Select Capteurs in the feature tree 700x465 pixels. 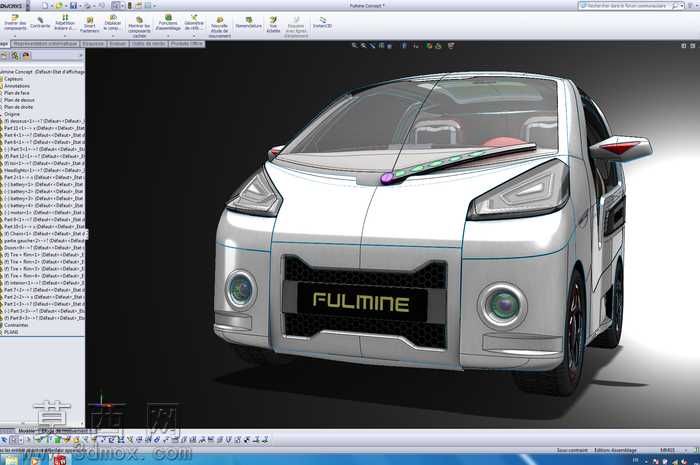click(13, 79)
